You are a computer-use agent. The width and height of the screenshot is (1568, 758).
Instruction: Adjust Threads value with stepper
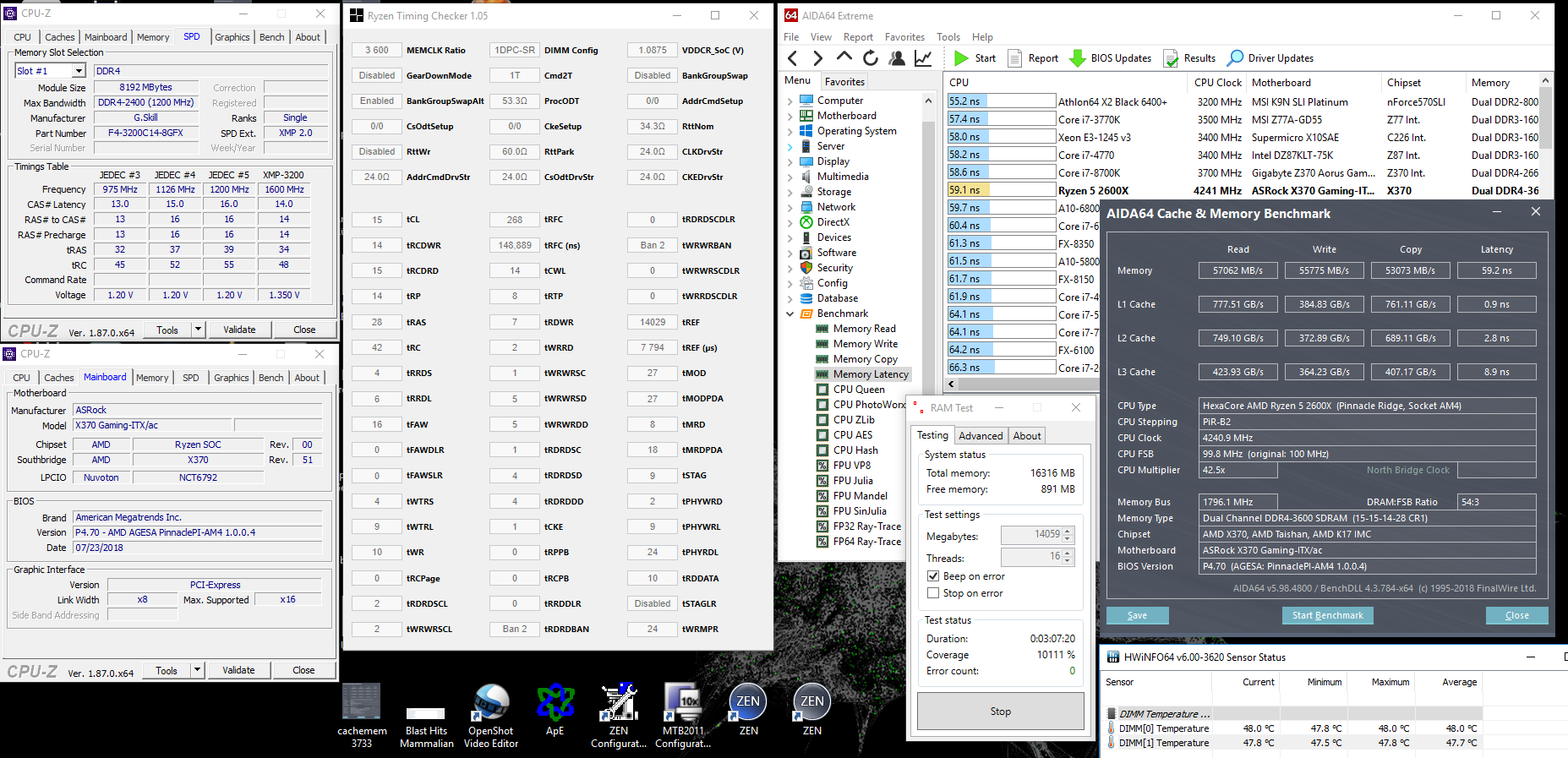point(1068,557)
